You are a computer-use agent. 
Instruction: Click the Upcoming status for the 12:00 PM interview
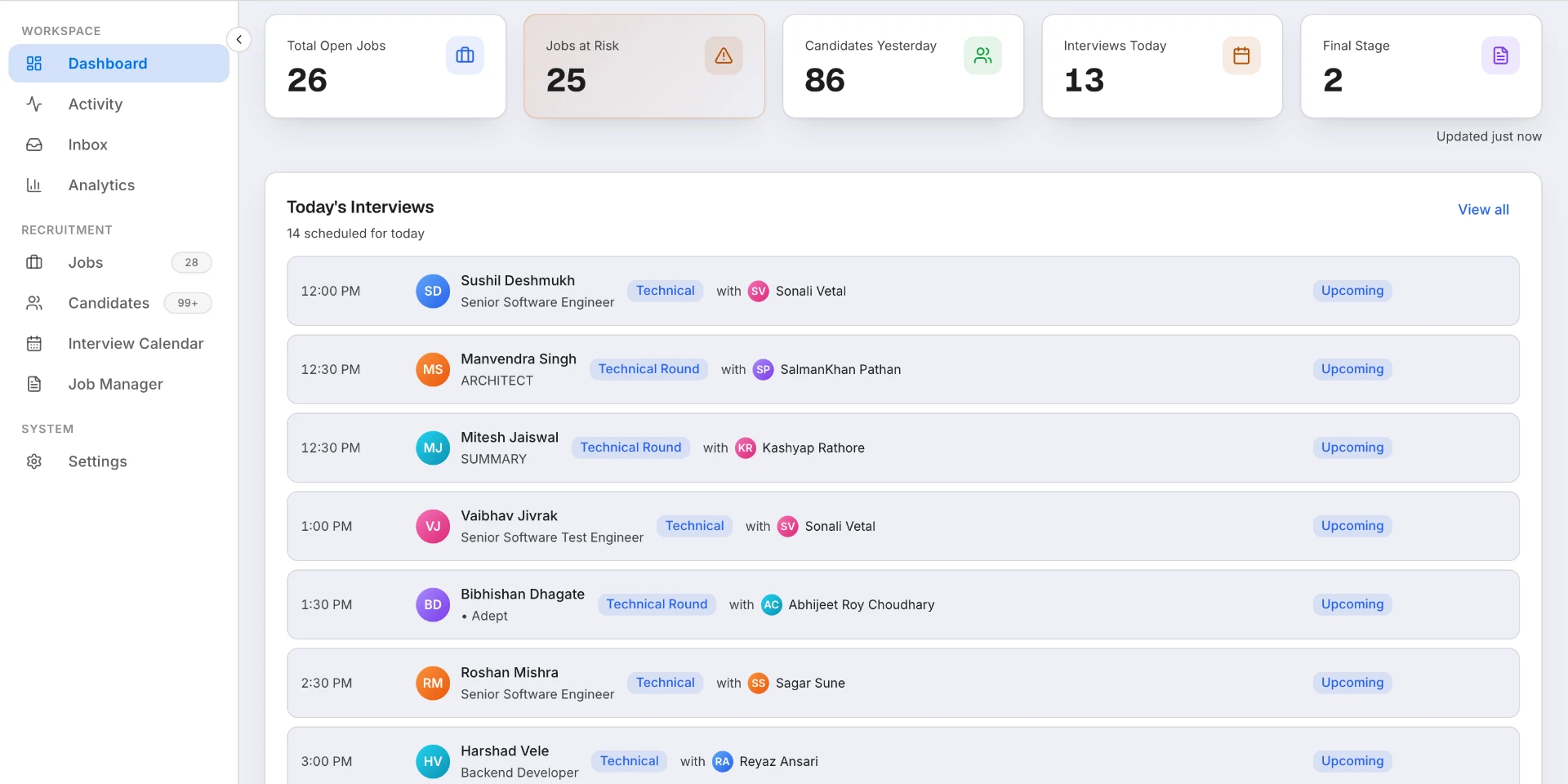[1352, 291]
